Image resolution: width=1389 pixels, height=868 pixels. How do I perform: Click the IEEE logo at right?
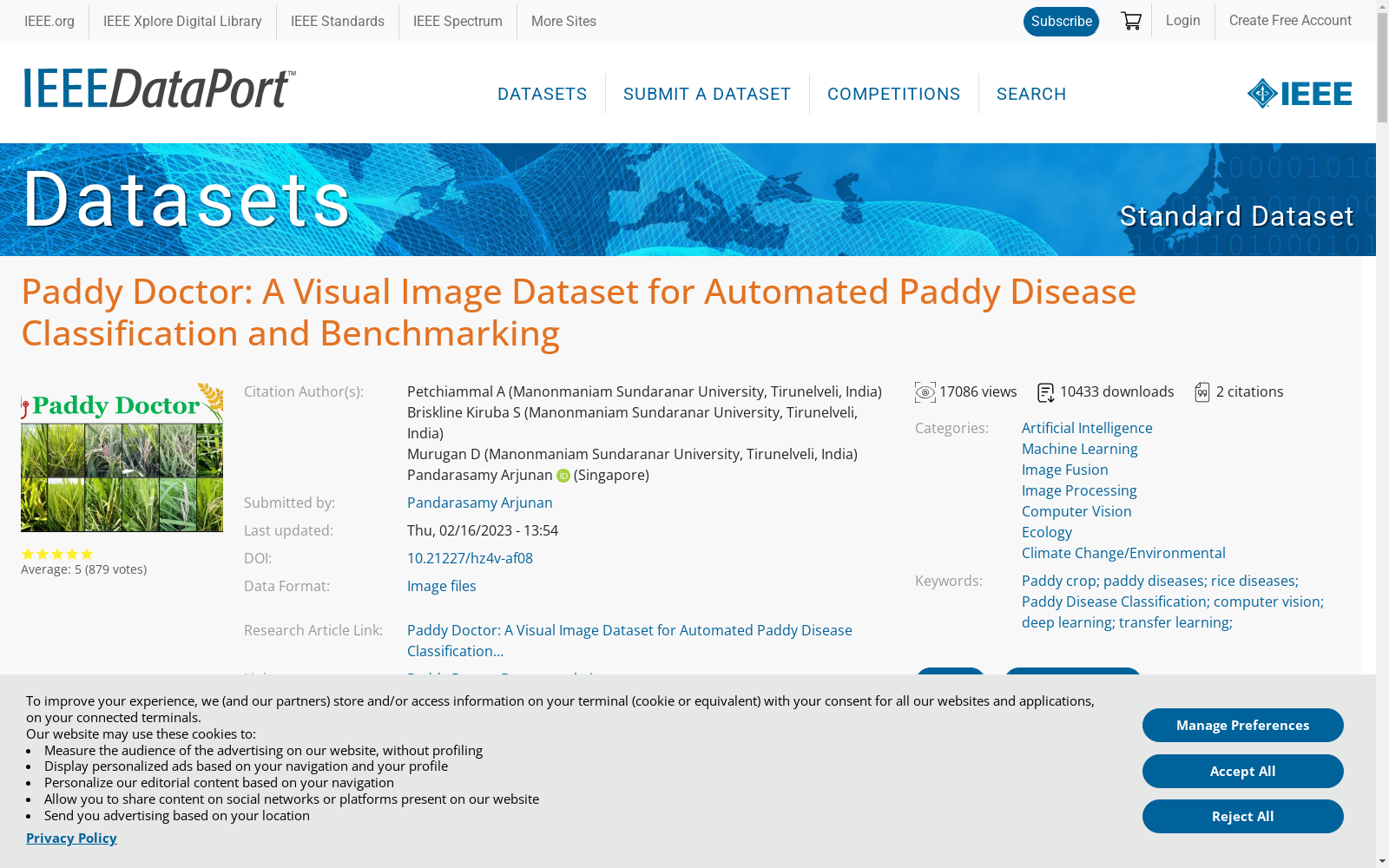coord(1300,93)
